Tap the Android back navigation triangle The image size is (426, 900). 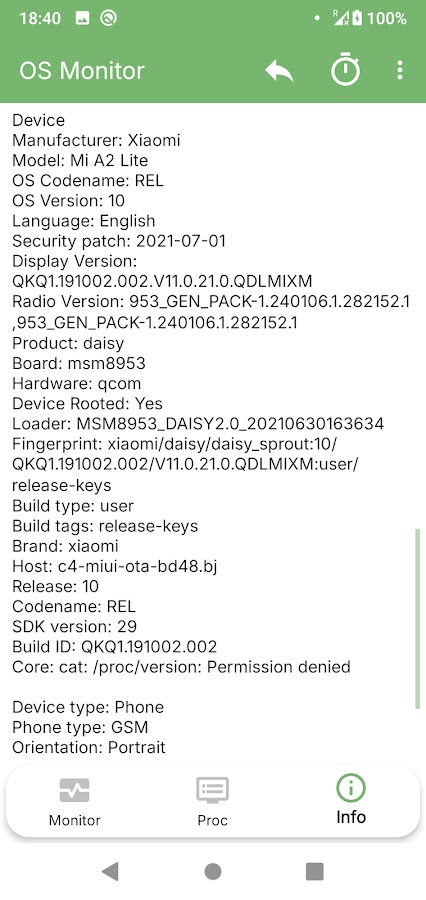pyautogui.click(x=110, y=871)
